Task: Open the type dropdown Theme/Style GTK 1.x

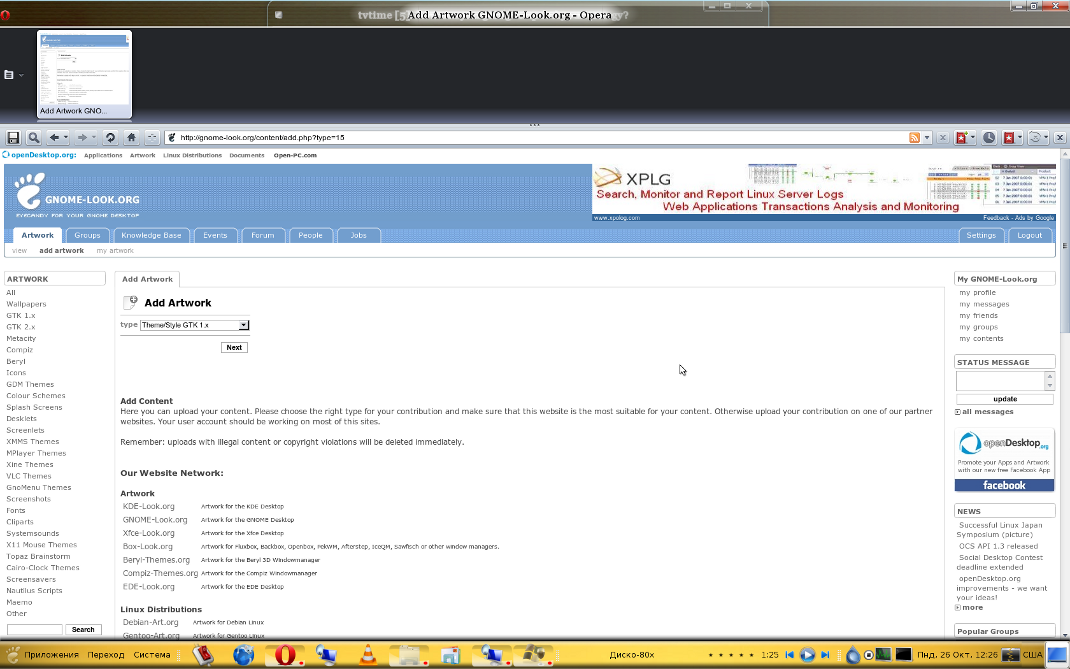Action: (x=194, y=325)
